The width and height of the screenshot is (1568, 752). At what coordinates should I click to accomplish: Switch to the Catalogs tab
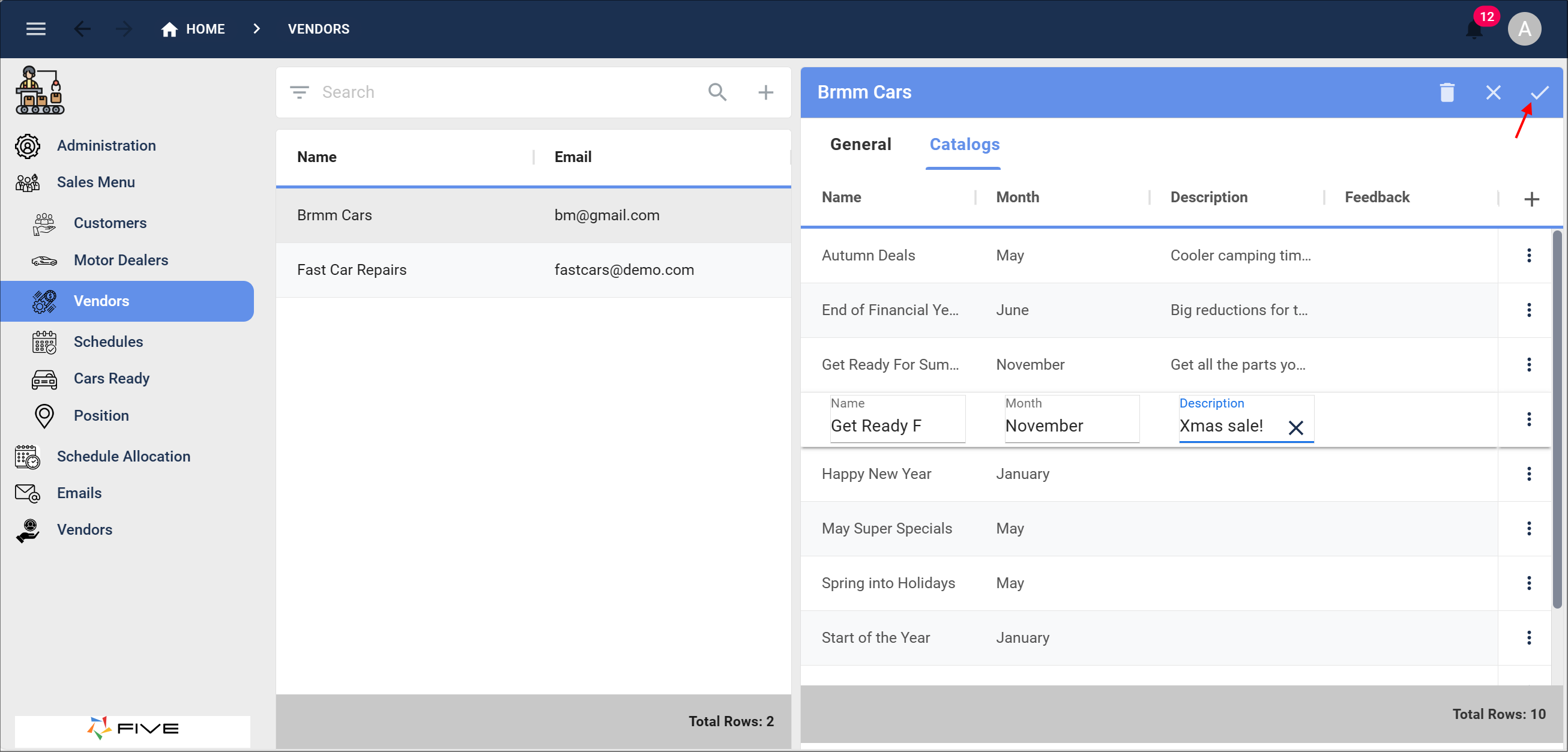point(964,144)
